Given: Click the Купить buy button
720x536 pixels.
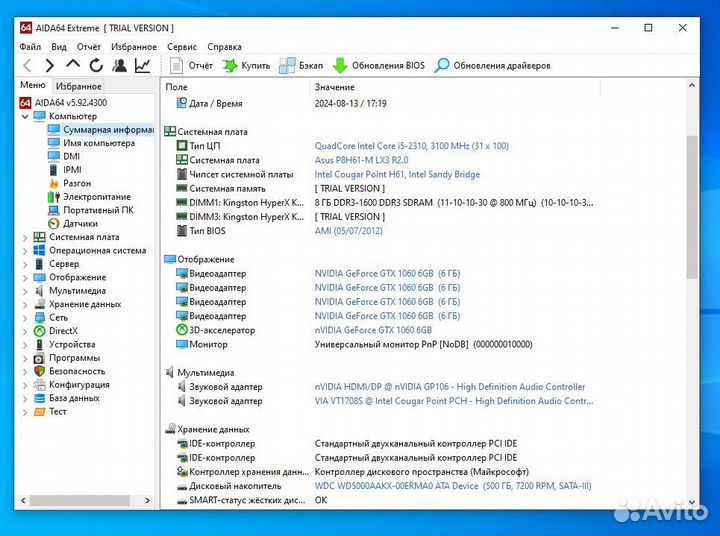Looking at the screenshot, I should pyautogui.click(x=247, y=66).
